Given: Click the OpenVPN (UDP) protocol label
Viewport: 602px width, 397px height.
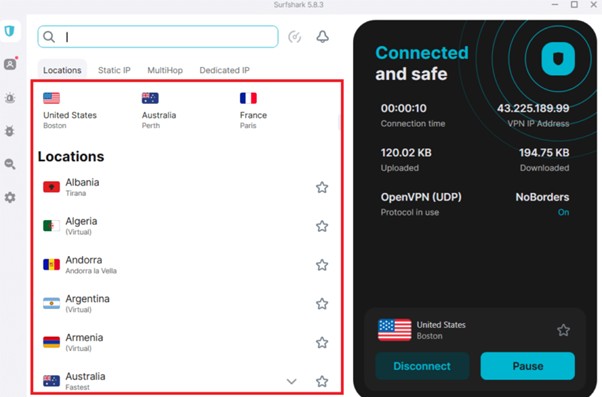Looking at the screenshot, I should [421, 197].
